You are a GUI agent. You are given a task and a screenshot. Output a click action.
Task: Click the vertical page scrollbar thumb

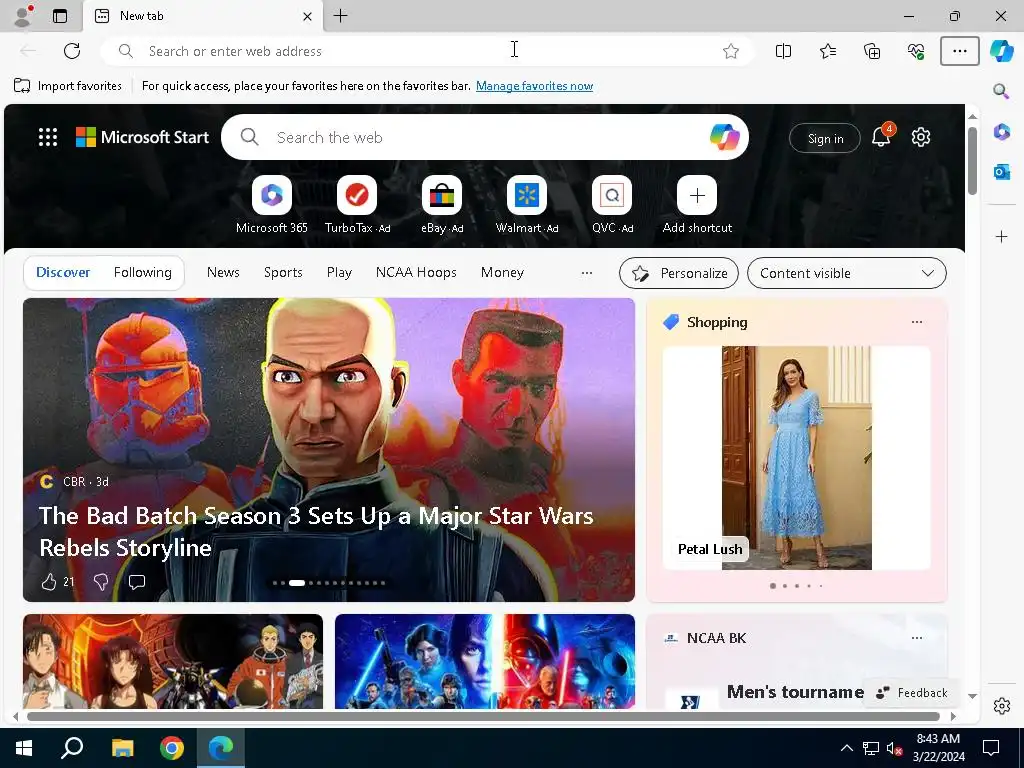point(972,161)
